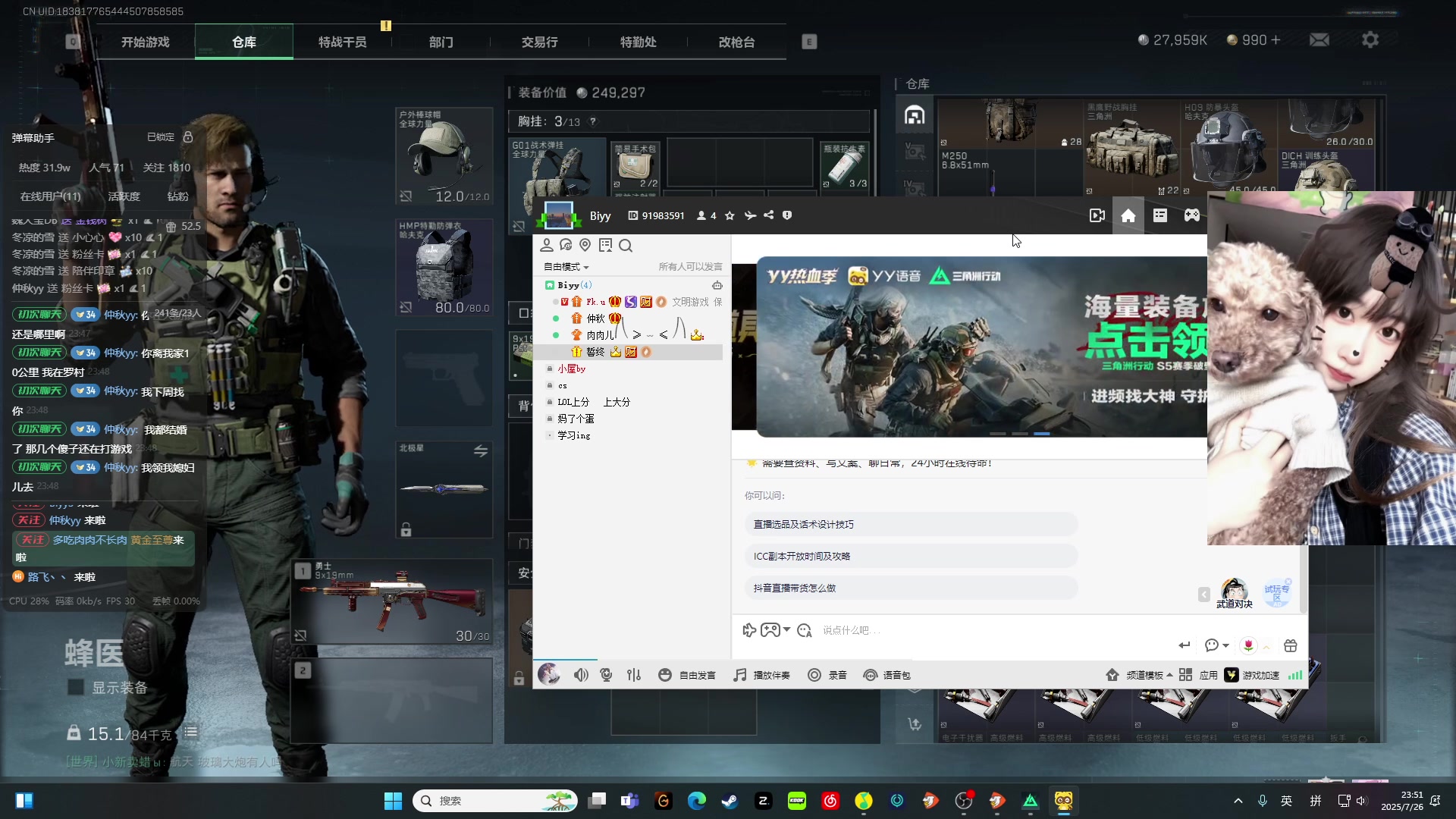Switch to 交易行 tab
Screen dimensions: 1456x819
coord(540,42)
